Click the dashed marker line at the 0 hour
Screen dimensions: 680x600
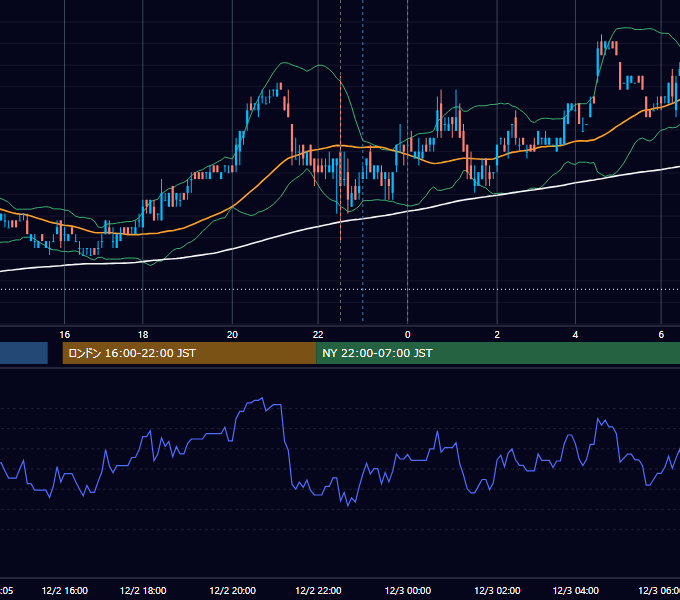407,160
